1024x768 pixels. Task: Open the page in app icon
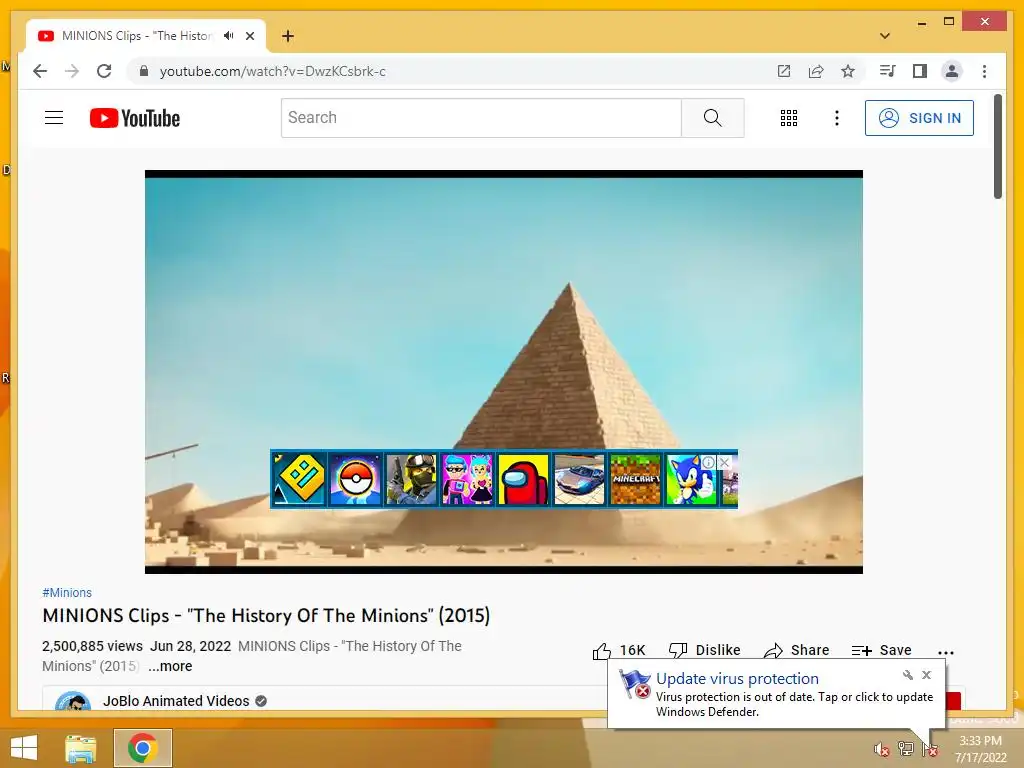(784, 71)
